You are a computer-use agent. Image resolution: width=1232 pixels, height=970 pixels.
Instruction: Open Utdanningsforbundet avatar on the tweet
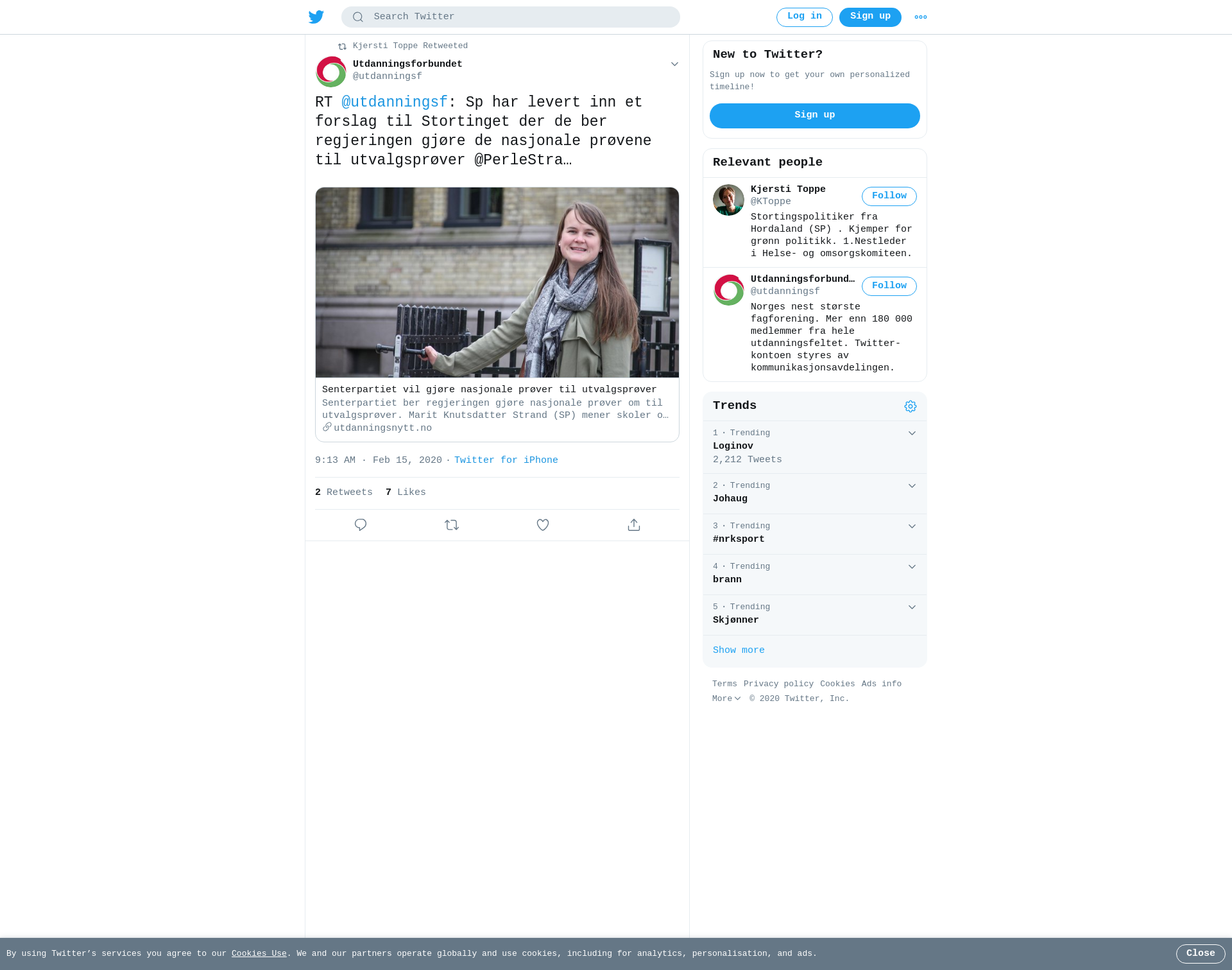click(x=331, y=71)
